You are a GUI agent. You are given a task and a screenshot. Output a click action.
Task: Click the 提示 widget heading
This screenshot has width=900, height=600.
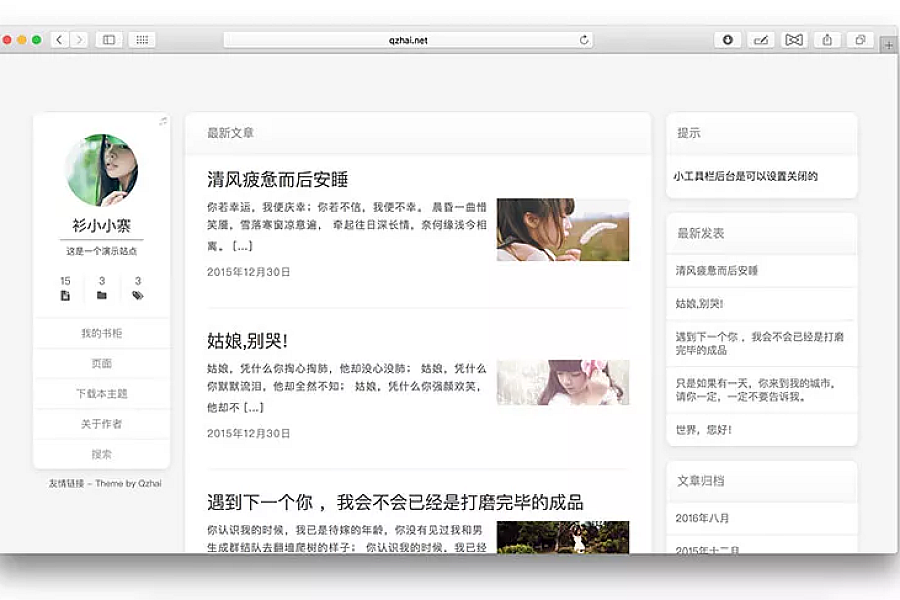689,133
